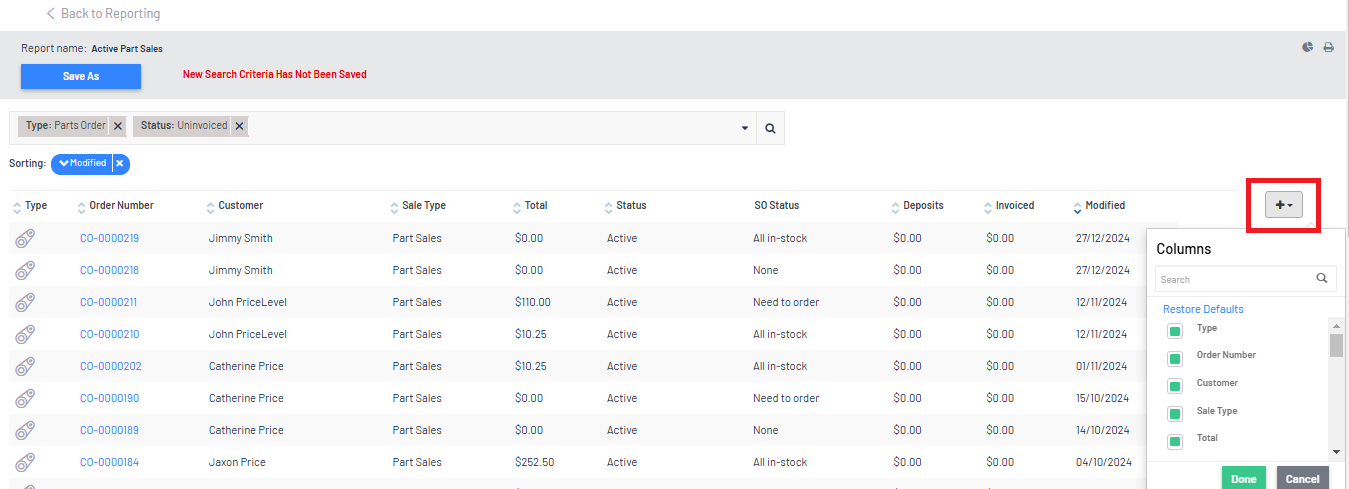Clear the Modified sorting tag
The image size is (1349, 489).
coord(120,163)
